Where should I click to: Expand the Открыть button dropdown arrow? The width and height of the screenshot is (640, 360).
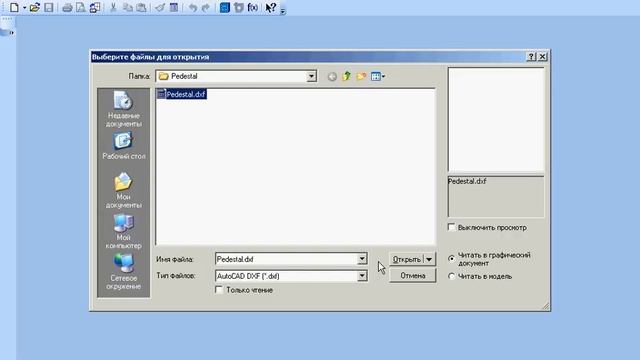coord(429,259)
